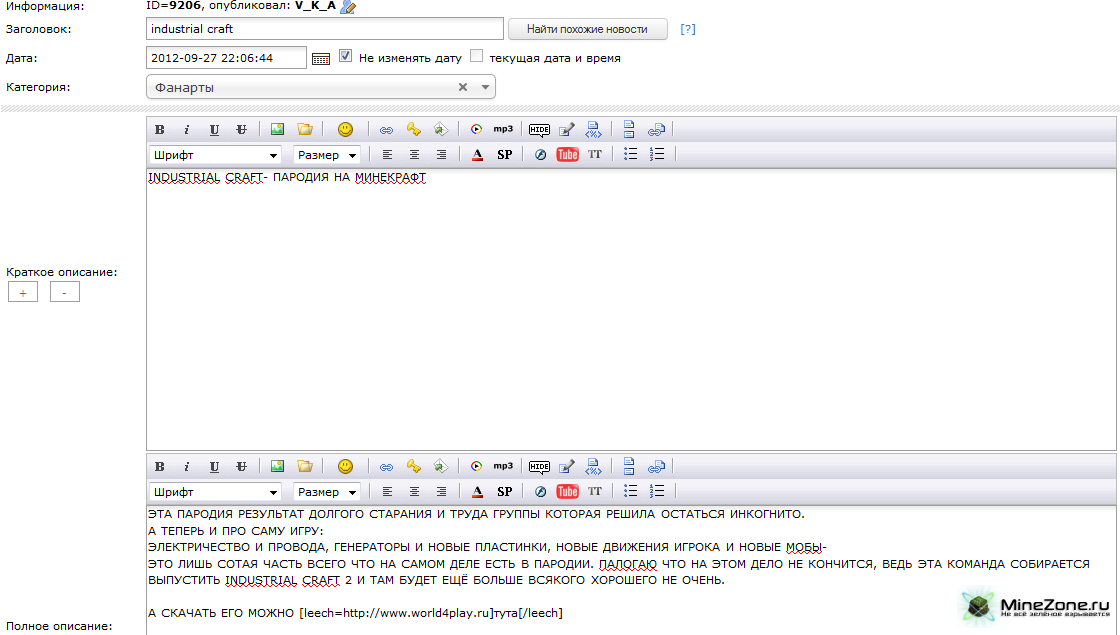
Task: Insert mp3 audio in full description toolbar
Action: click(x=503, y=466)
